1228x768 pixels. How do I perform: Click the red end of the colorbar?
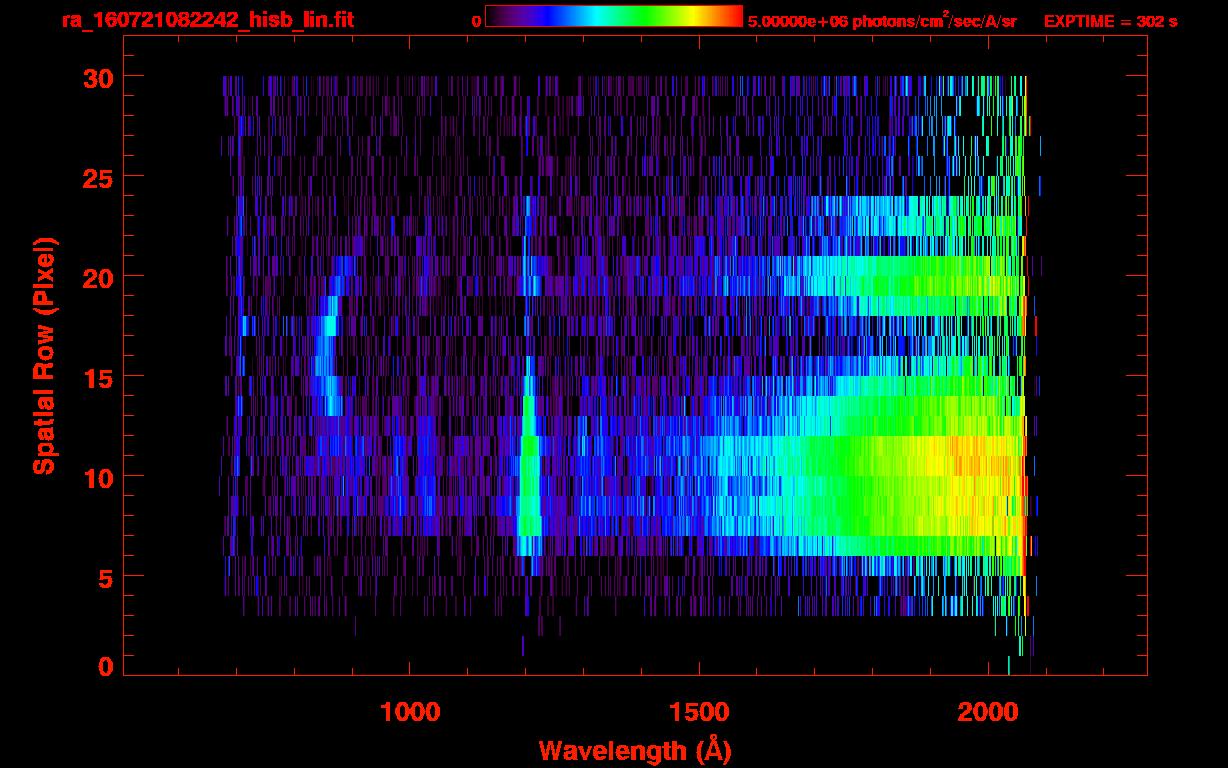point(733,16)
